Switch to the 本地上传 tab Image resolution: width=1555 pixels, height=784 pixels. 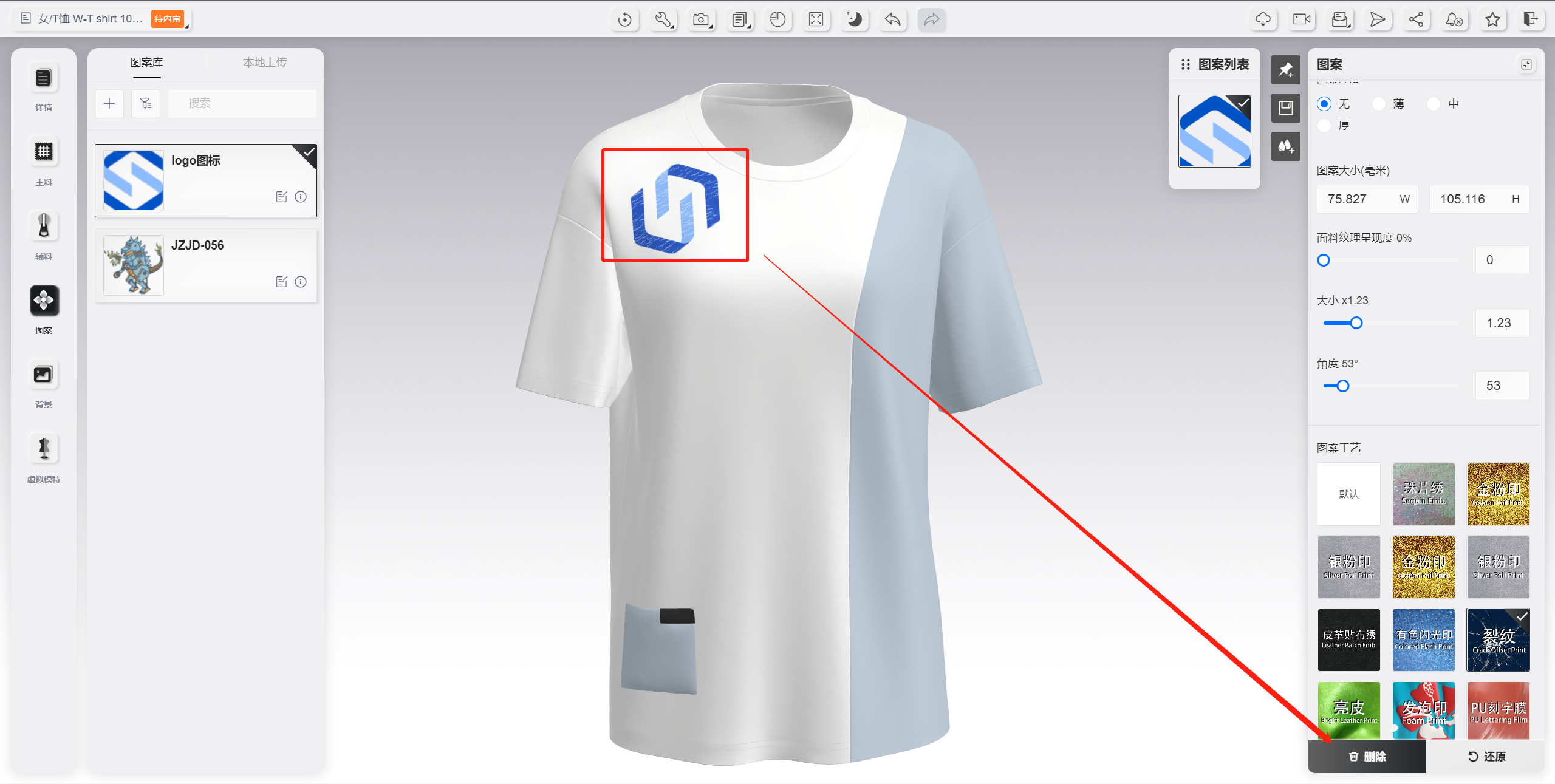pos(265,63)
